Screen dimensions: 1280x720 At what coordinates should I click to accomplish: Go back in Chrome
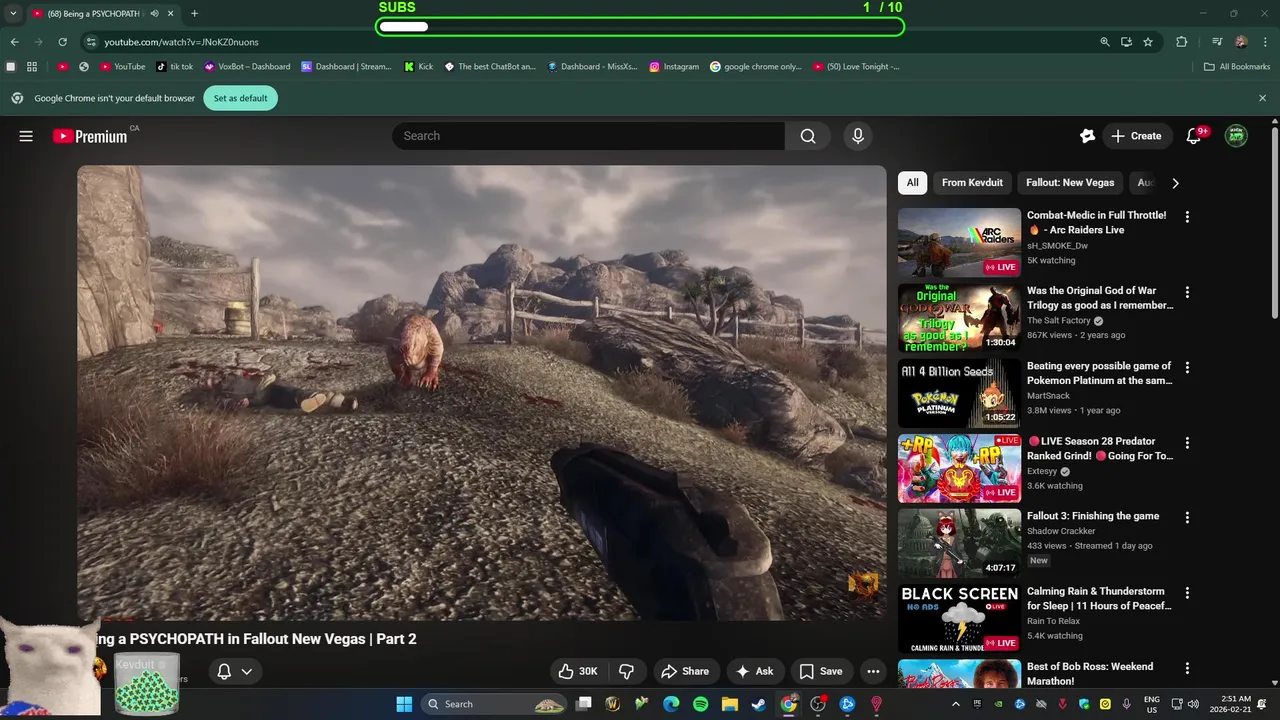point(14,42)
